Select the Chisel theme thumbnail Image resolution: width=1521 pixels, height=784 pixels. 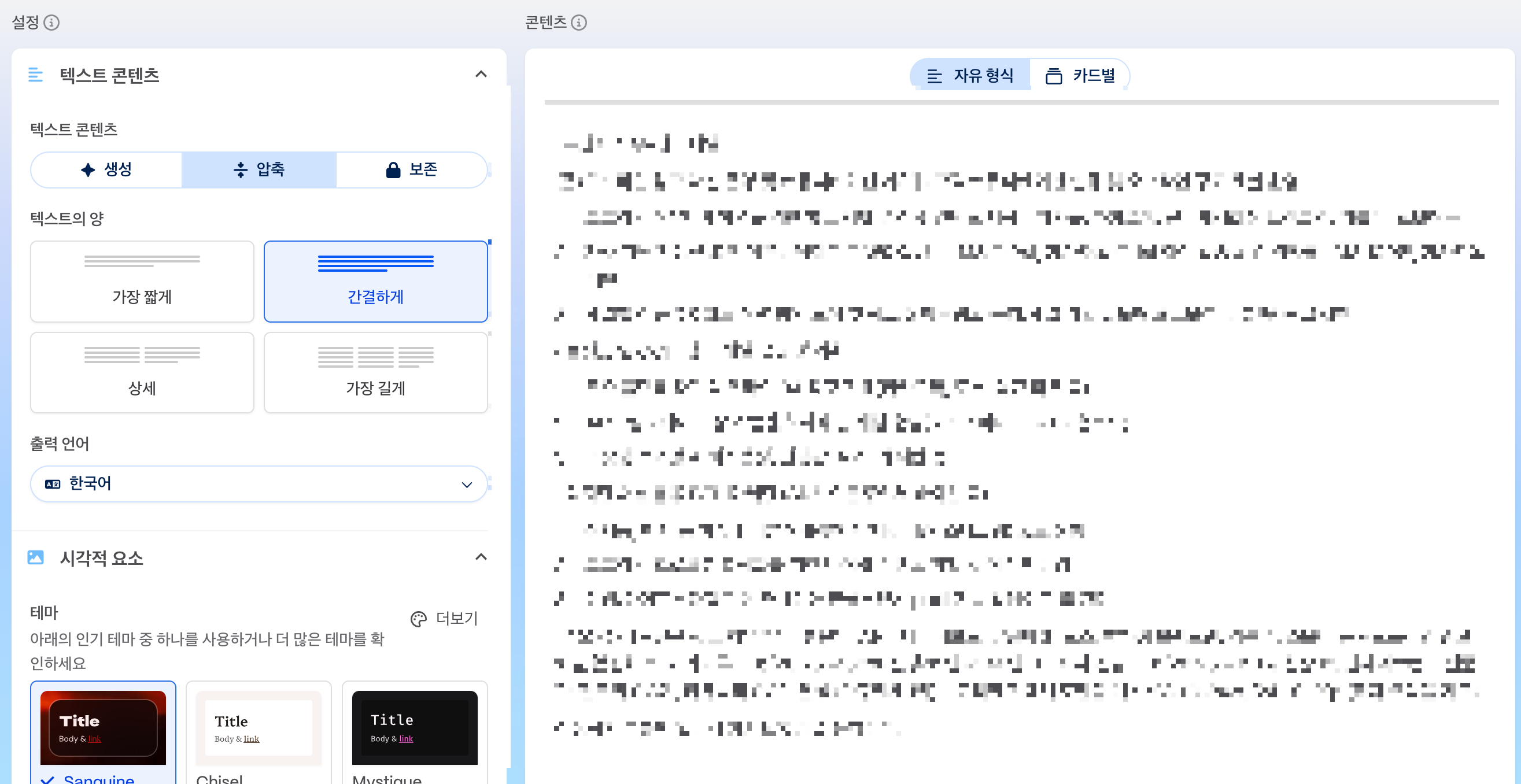[x=259, y=727]
